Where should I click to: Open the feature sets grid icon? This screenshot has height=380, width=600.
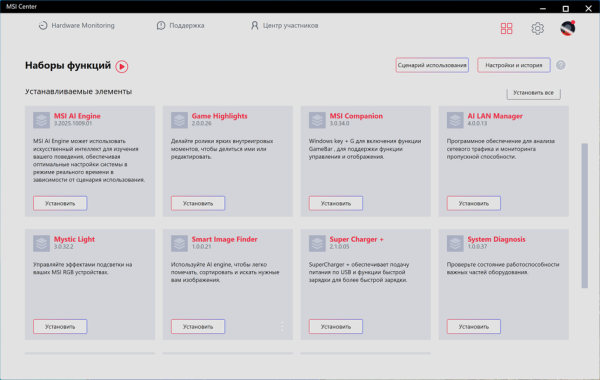pyautogui.click(x=506, y=28)
